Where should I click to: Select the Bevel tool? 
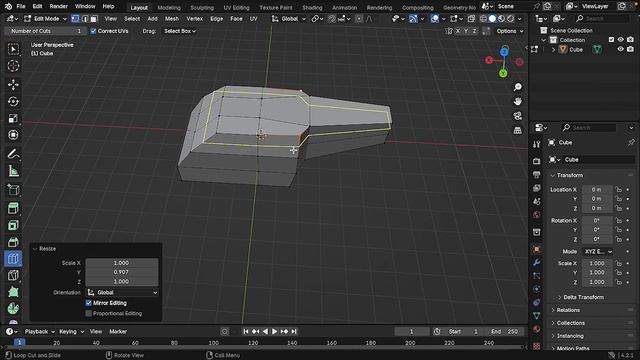tap(13, 242)
